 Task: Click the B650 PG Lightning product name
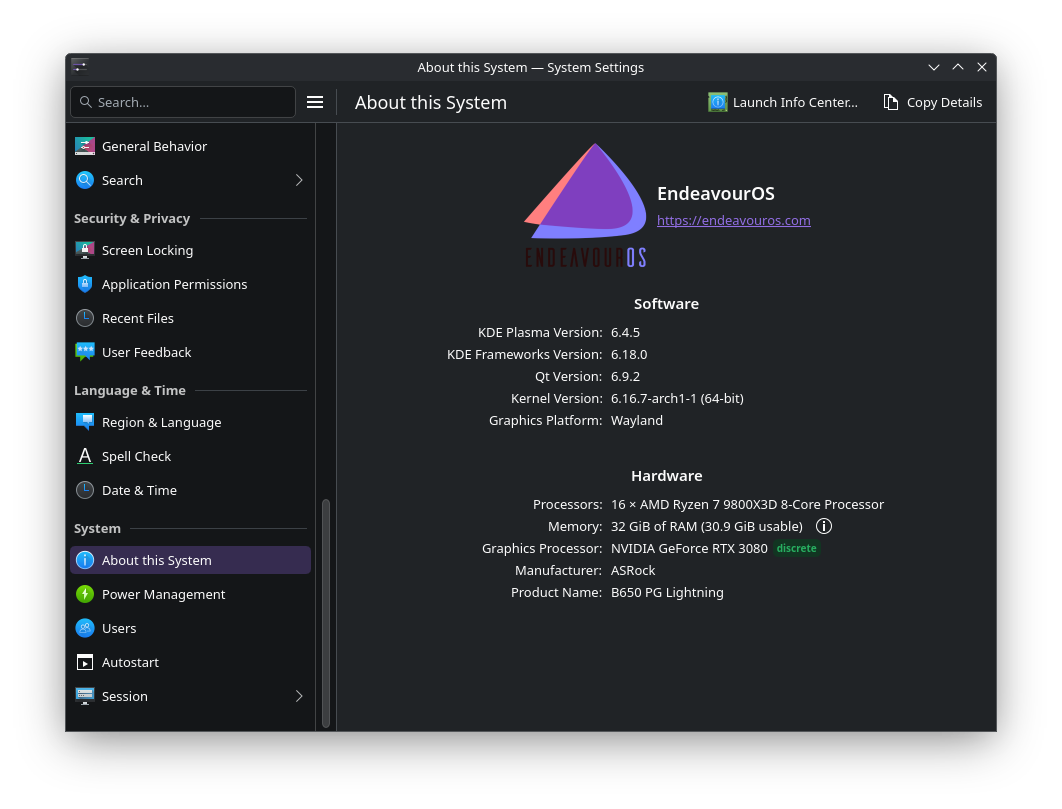(x=667, y=592)
